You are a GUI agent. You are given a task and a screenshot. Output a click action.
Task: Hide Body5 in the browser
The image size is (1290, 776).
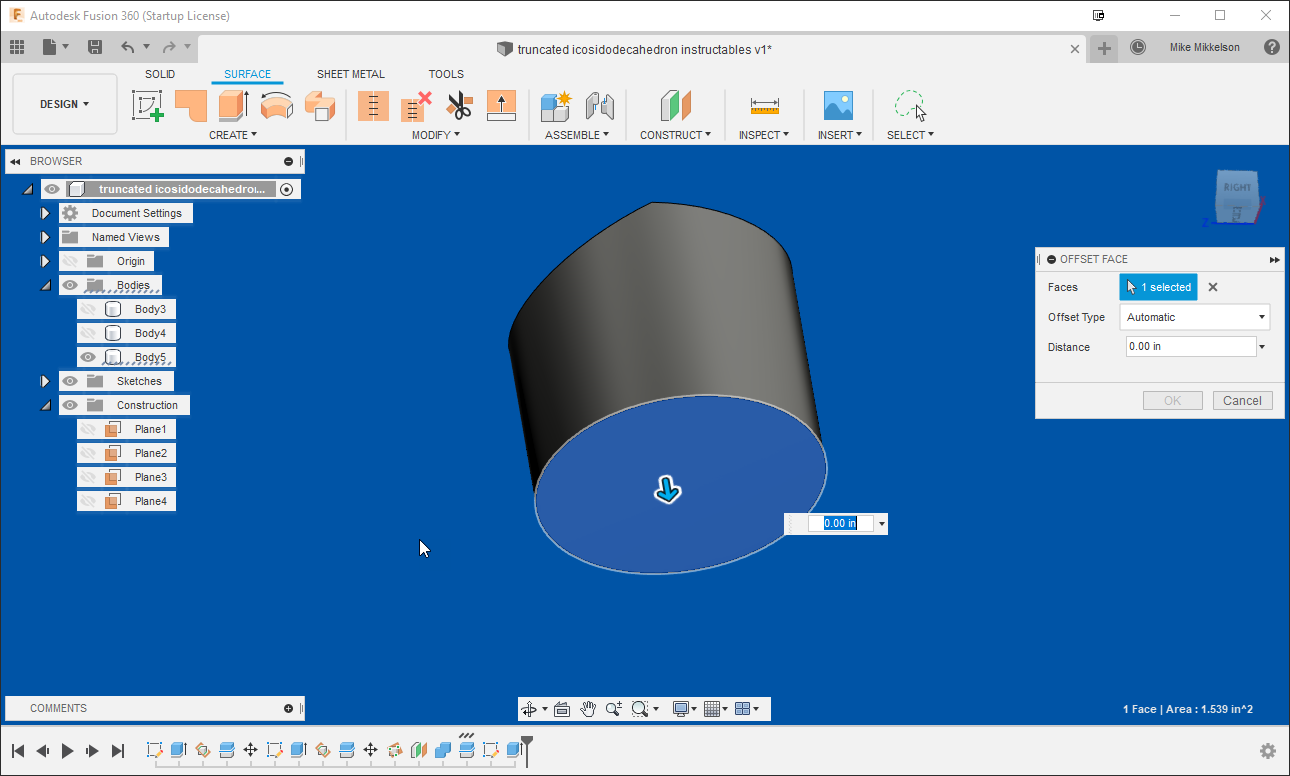88,356
